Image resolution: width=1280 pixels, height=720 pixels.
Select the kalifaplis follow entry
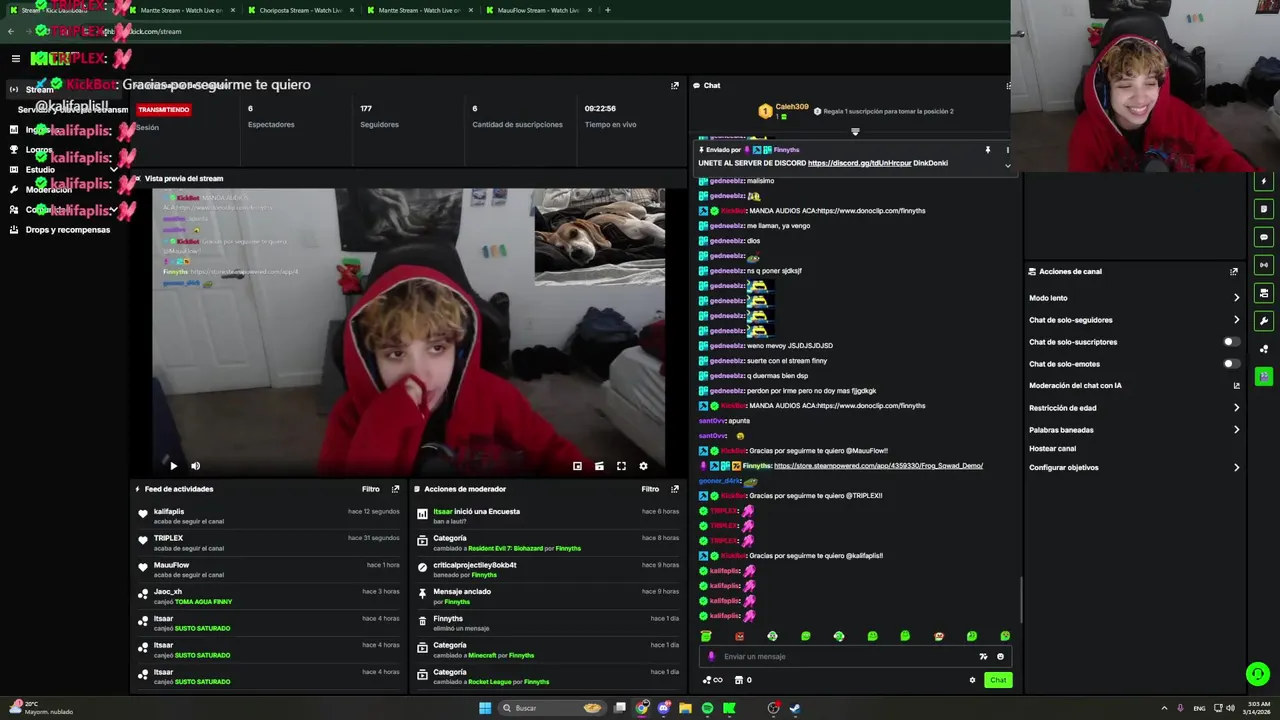pyautogui.click(x=268, y=516)
